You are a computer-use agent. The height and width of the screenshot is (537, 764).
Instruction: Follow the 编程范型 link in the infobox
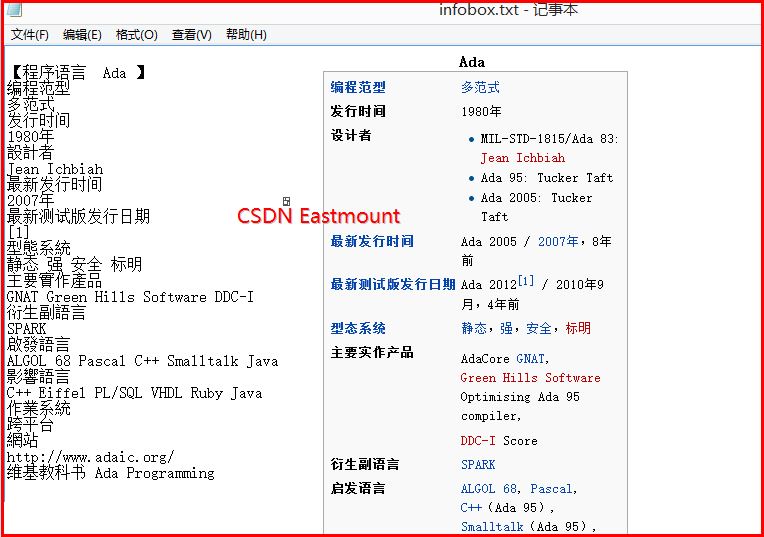tap(358, 87)
